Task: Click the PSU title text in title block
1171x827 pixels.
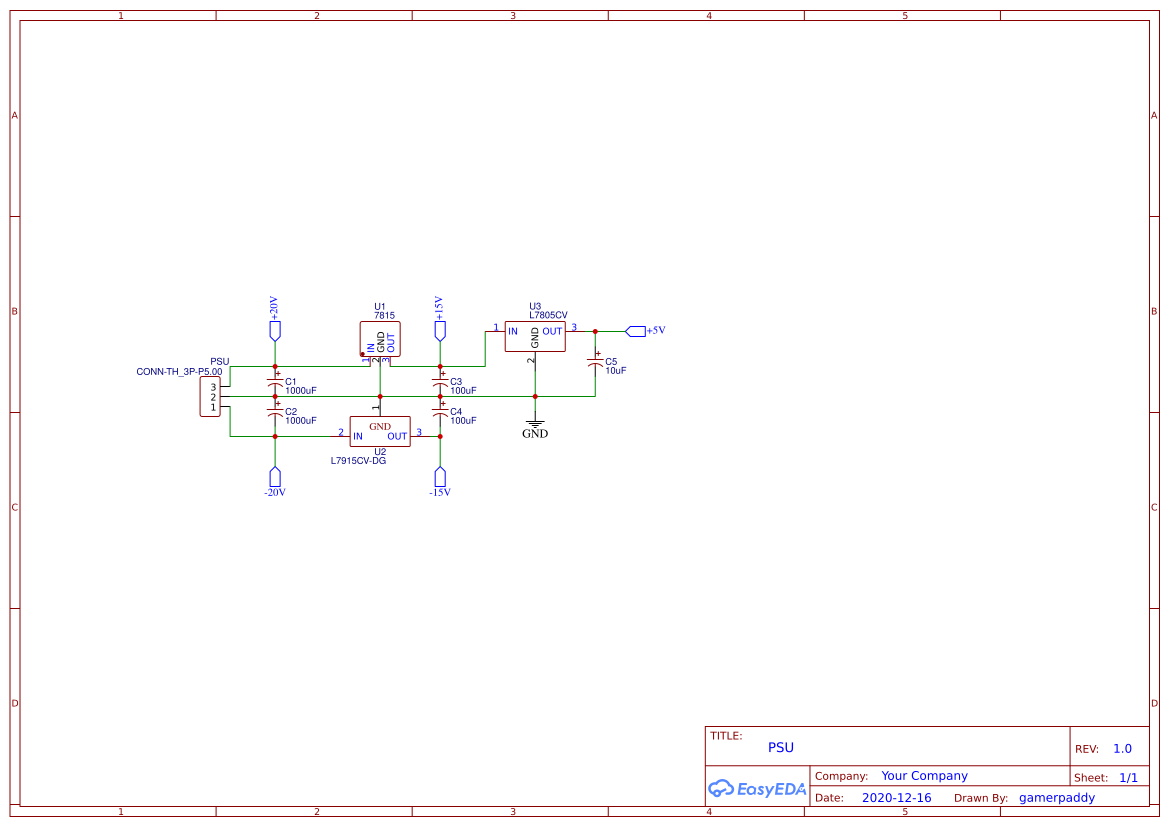Action: click(780, 747)
